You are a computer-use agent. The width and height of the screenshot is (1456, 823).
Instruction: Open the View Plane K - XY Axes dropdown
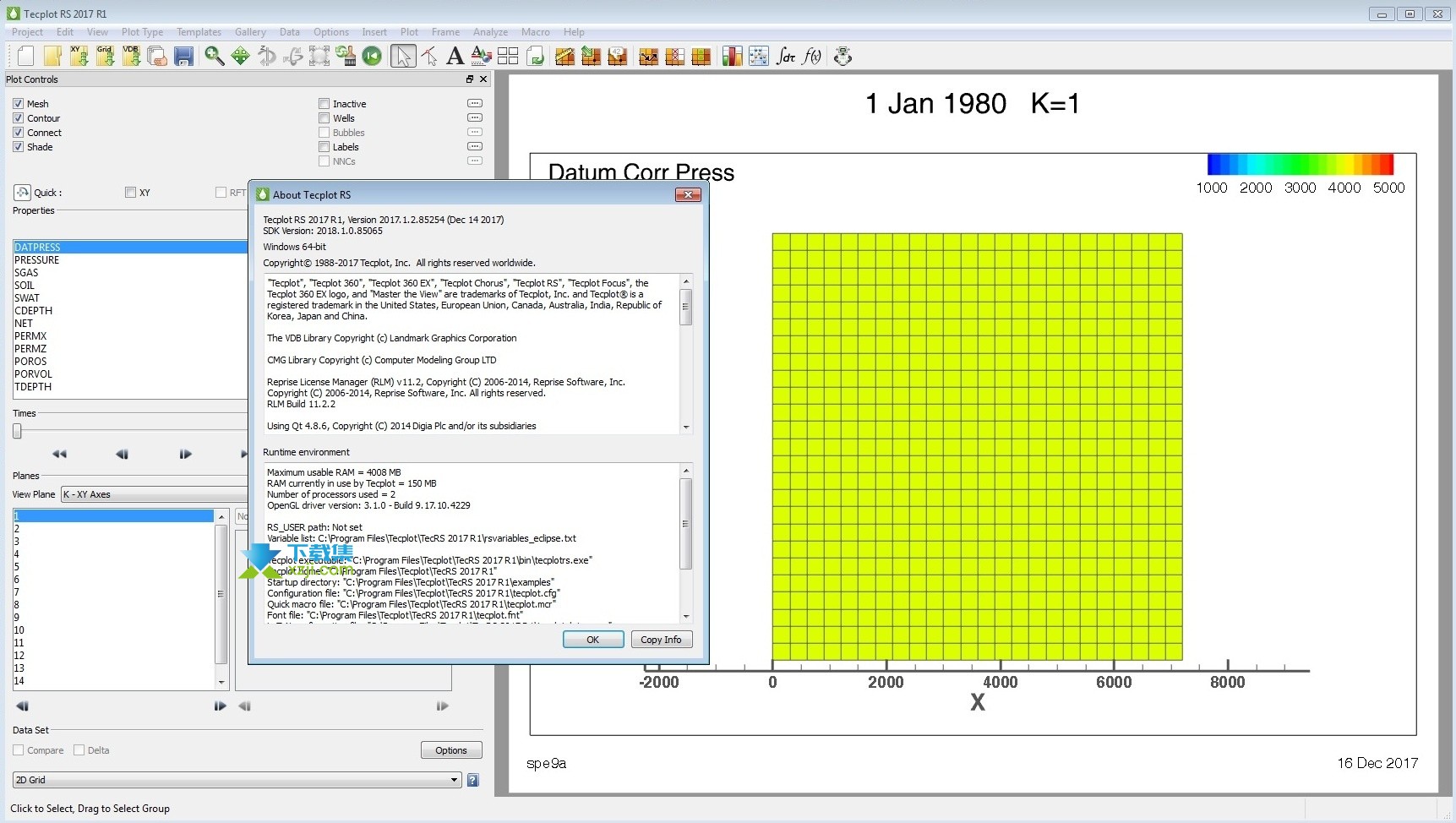pos(155,494)
